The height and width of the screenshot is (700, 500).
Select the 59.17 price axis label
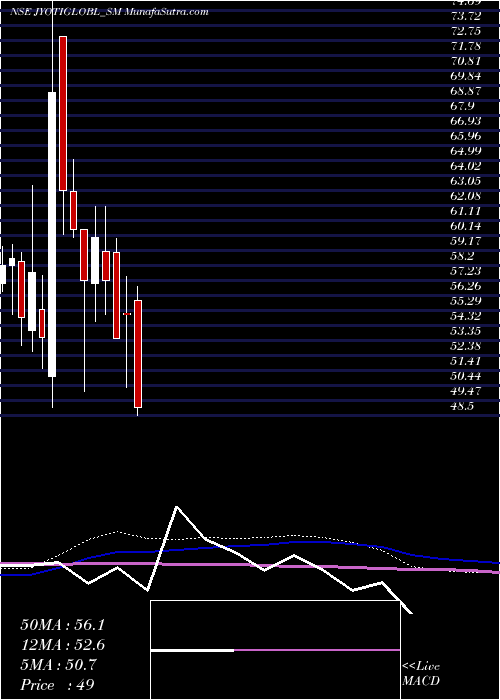(x=466, y=241)
